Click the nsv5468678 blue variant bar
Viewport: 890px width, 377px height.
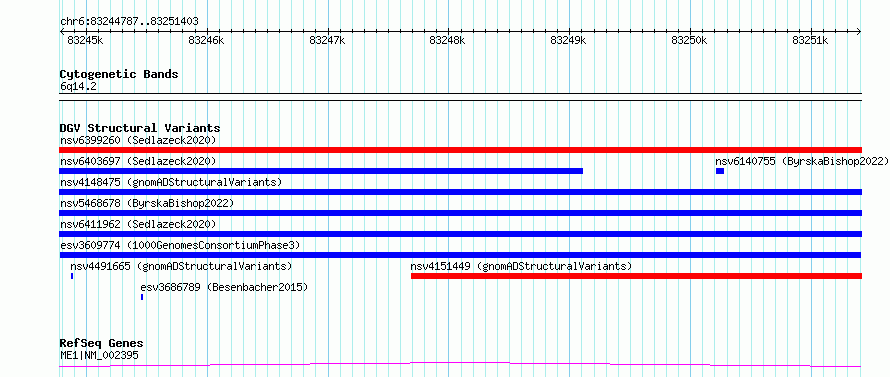(460, 213)
